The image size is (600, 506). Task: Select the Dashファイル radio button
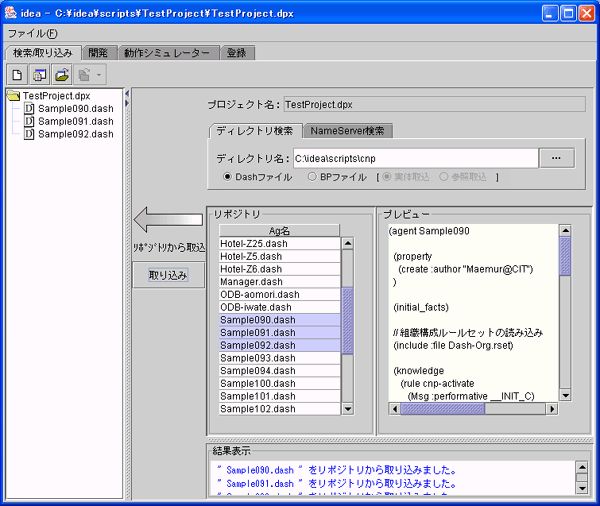227,177
